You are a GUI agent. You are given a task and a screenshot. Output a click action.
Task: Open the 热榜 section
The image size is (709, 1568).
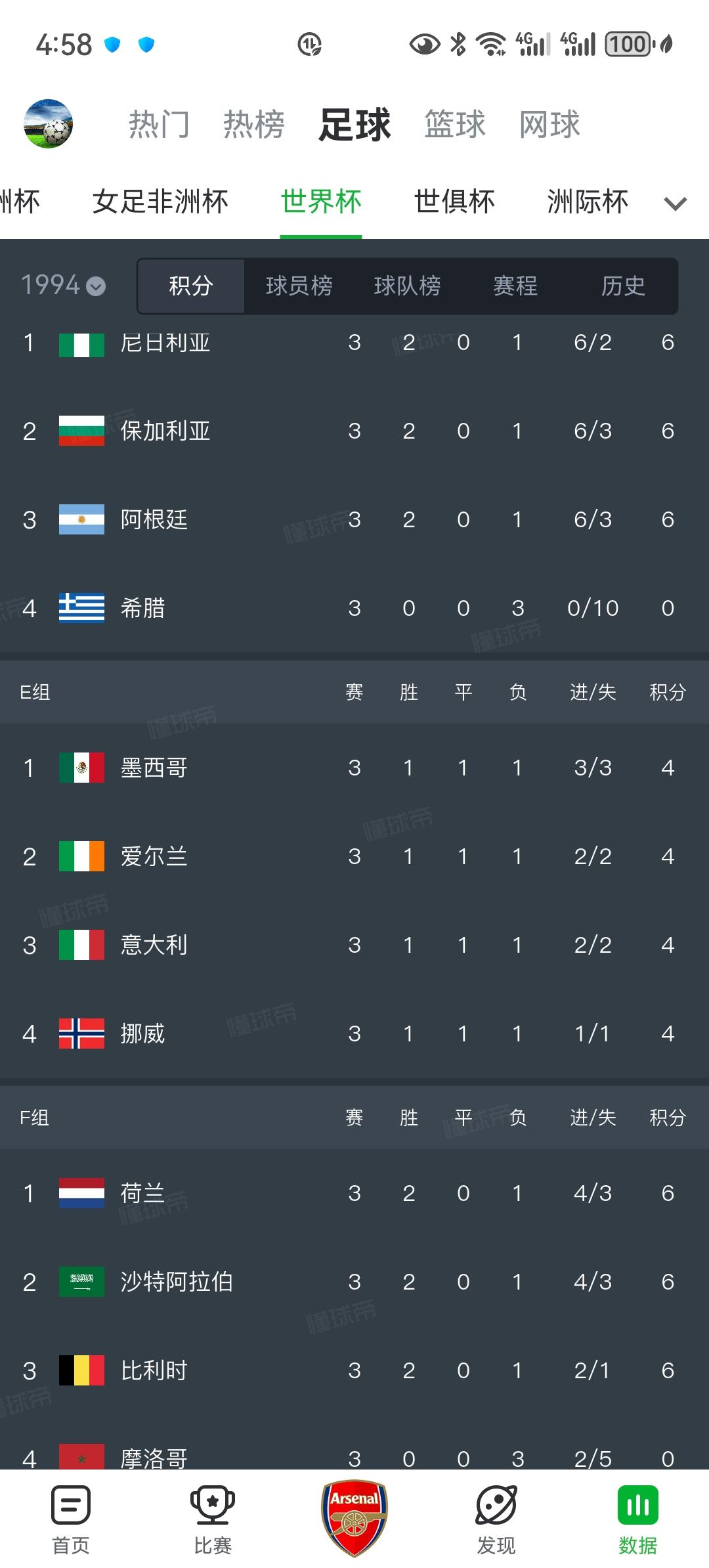coord(254,124)
